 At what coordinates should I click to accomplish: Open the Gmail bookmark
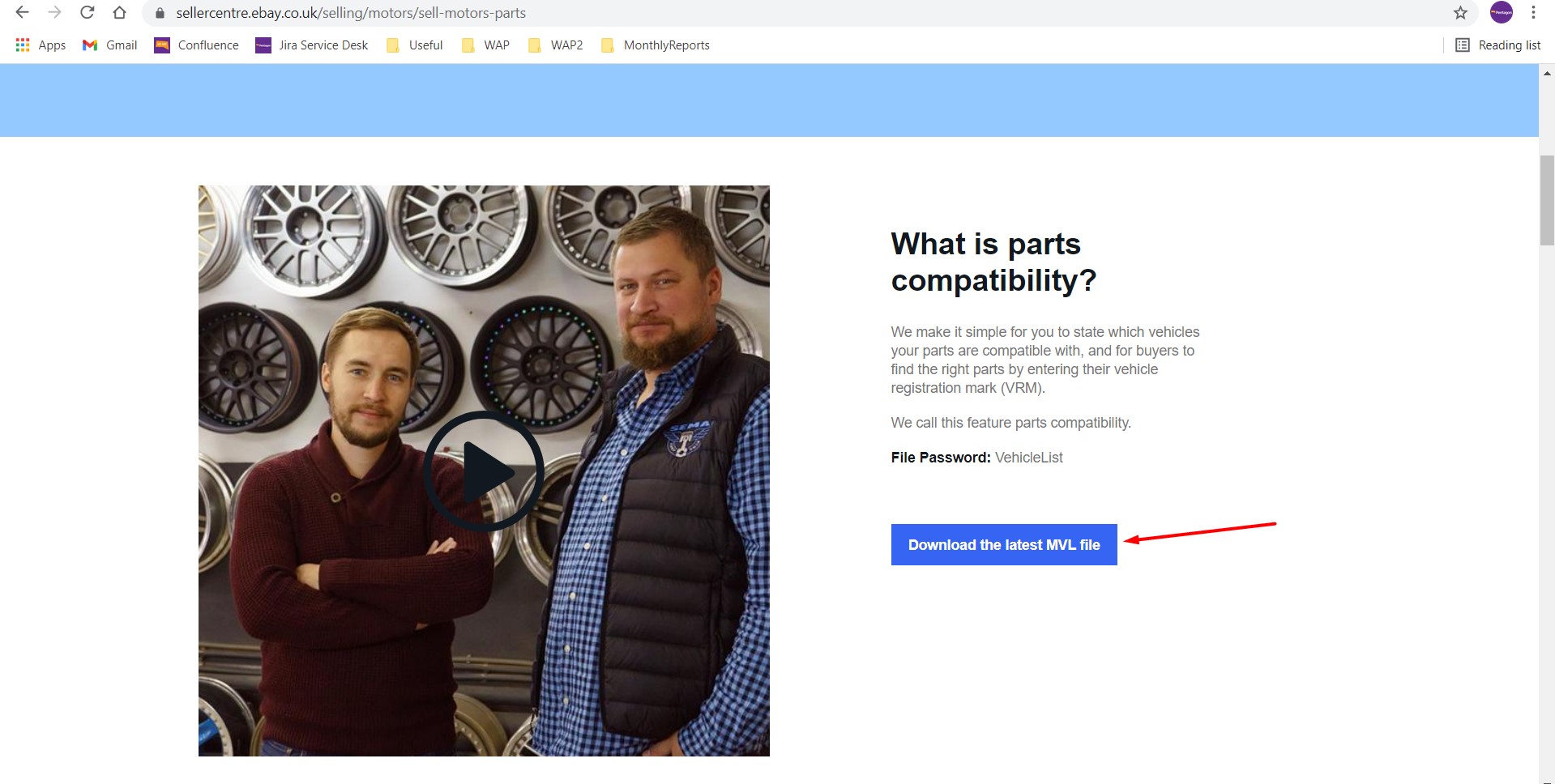110,45
